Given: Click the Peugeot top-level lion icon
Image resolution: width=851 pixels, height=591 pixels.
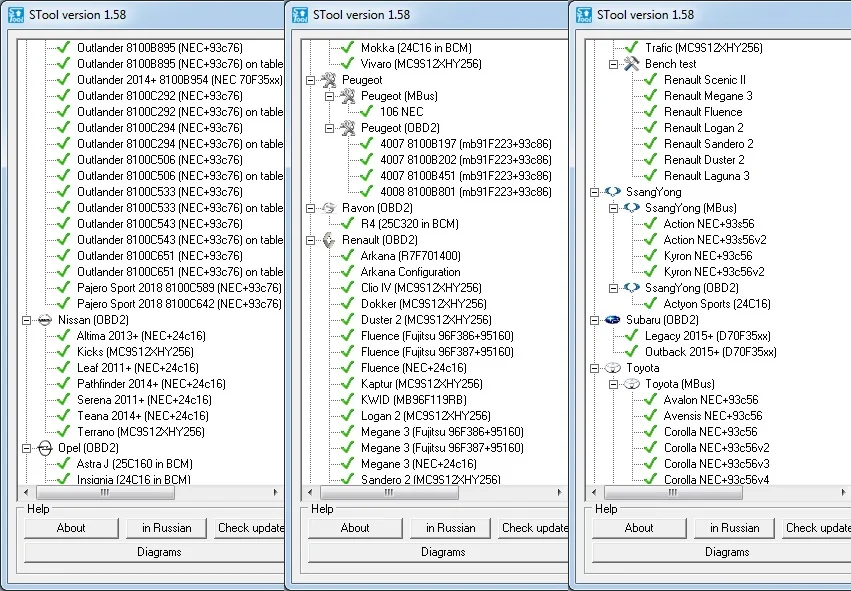Looking at the screenshot, I should (x=328, y=80).
